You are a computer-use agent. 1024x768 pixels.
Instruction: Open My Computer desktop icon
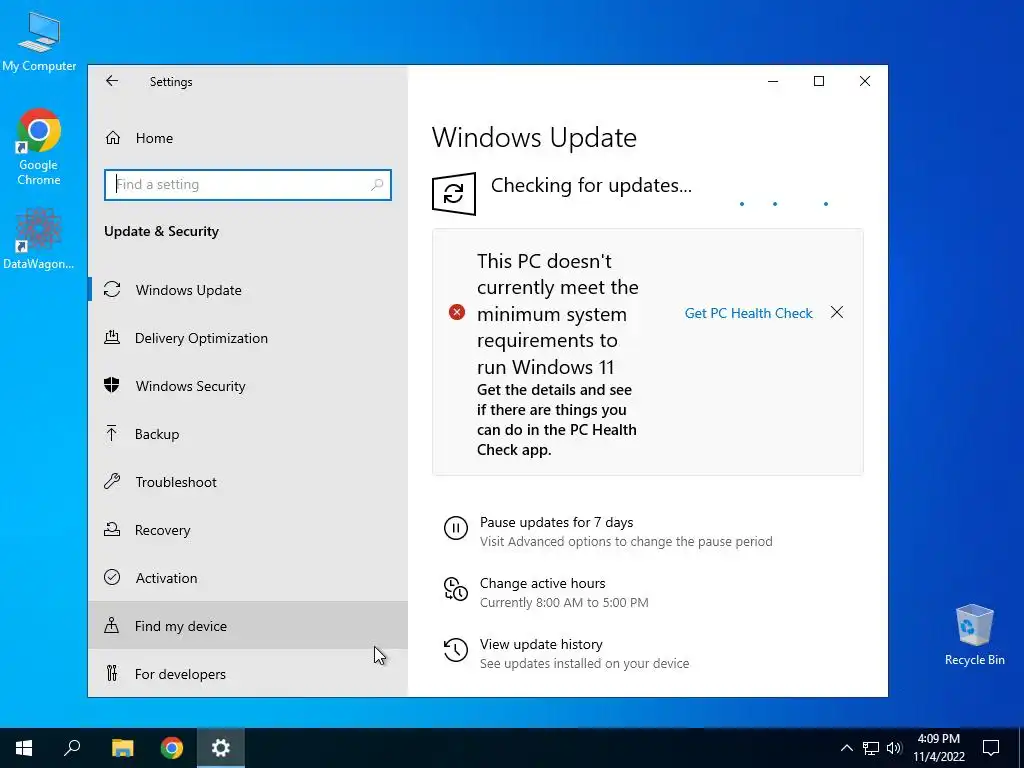coord(39,42)
